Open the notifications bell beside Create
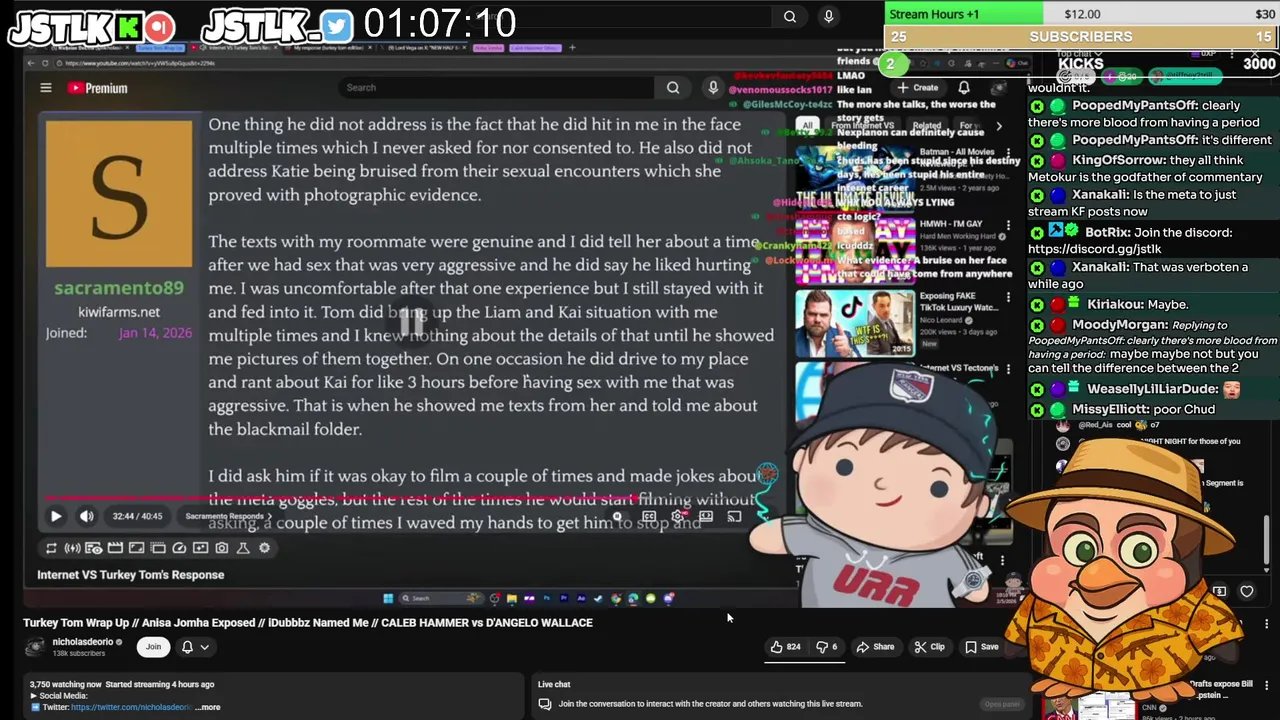 (964, 88)
